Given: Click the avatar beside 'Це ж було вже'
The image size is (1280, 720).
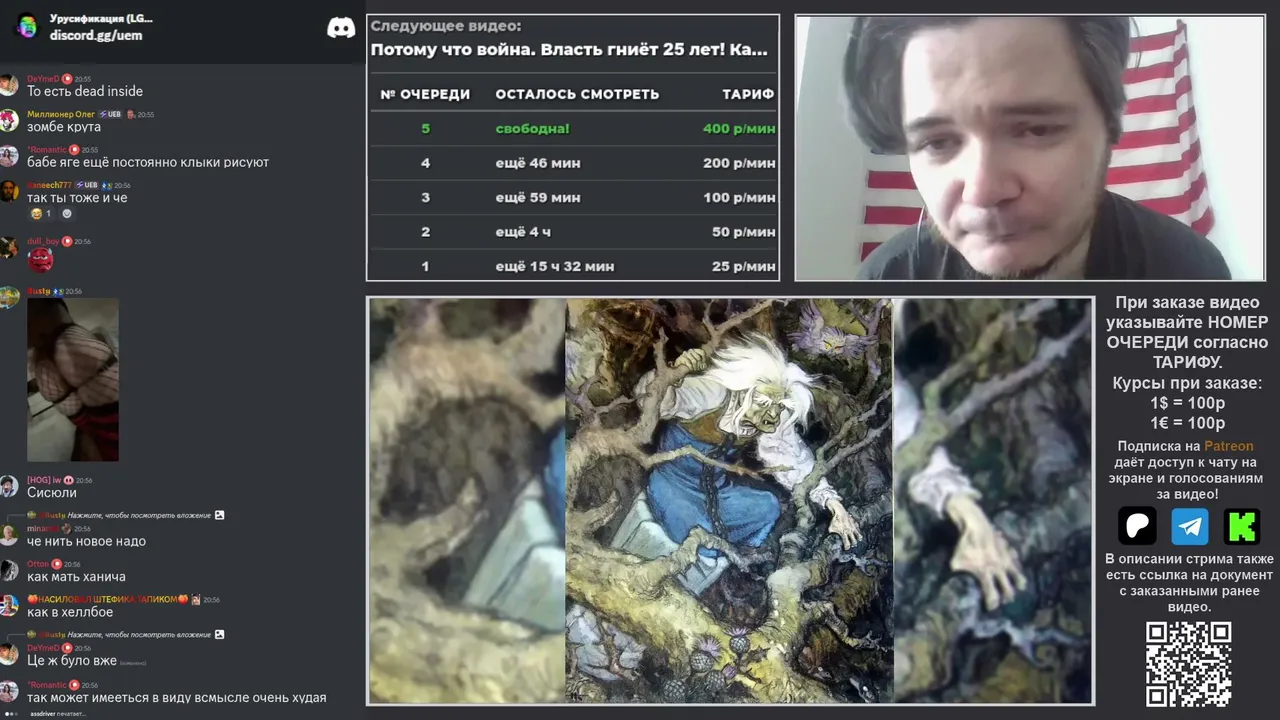Looking at the screenshot, I should [x=8, y=654].
